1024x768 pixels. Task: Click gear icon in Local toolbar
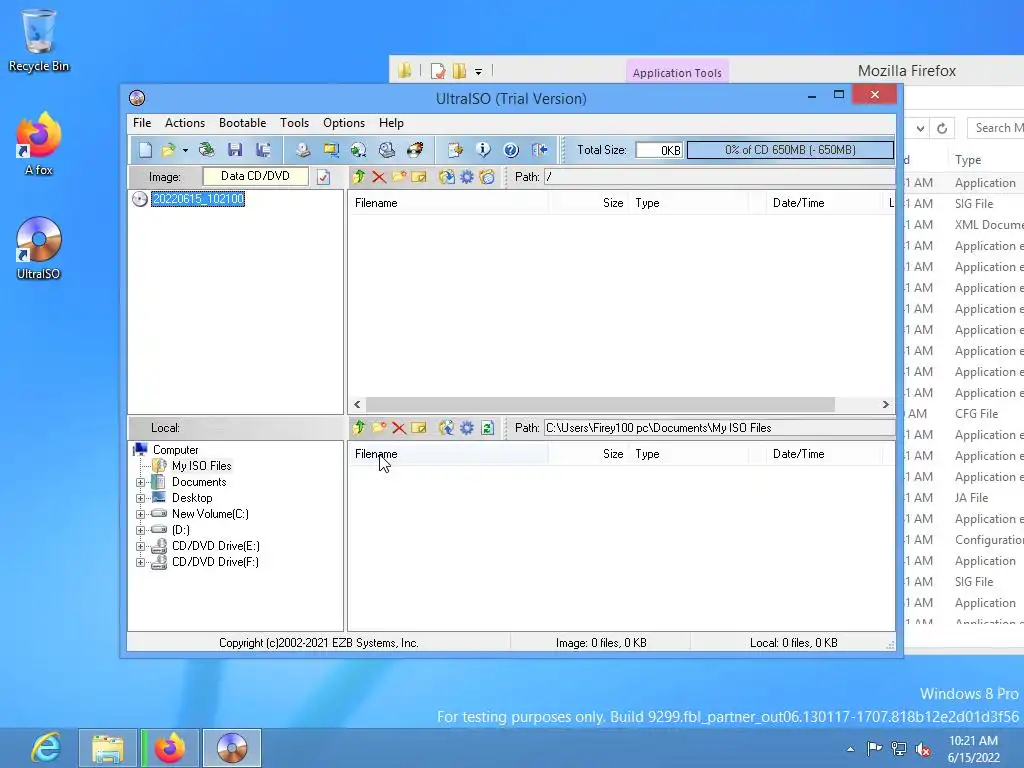[x=467, y=428]
